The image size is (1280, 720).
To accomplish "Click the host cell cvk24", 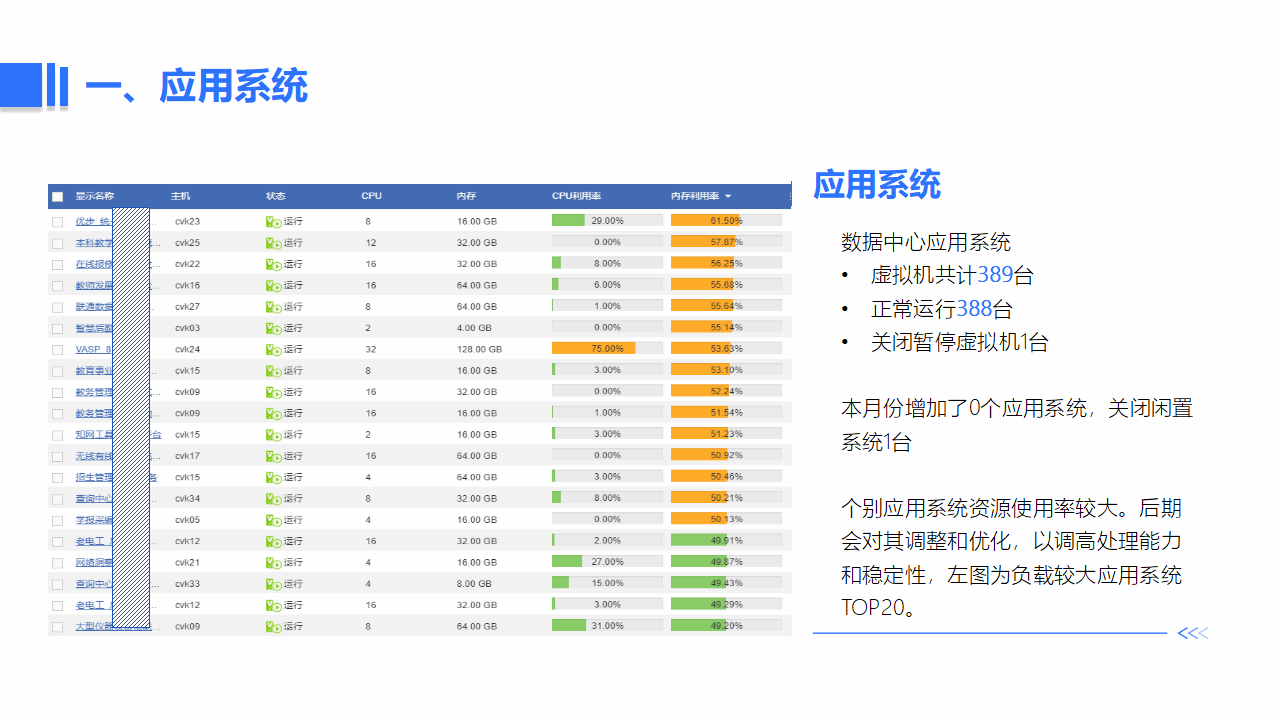I will click(187, 349).
